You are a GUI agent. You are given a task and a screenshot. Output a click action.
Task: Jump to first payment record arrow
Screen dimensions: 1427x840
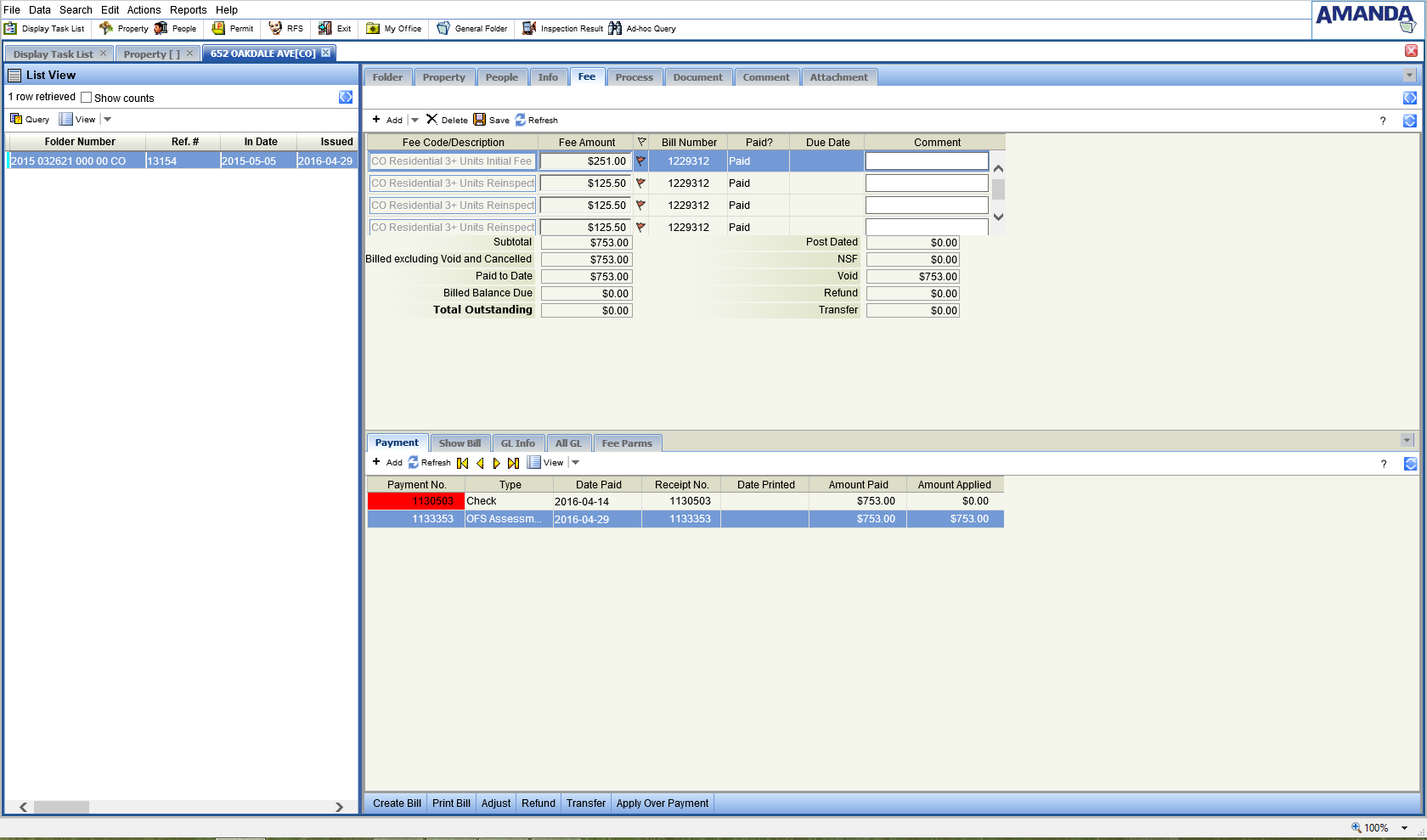tap(462, 463)
